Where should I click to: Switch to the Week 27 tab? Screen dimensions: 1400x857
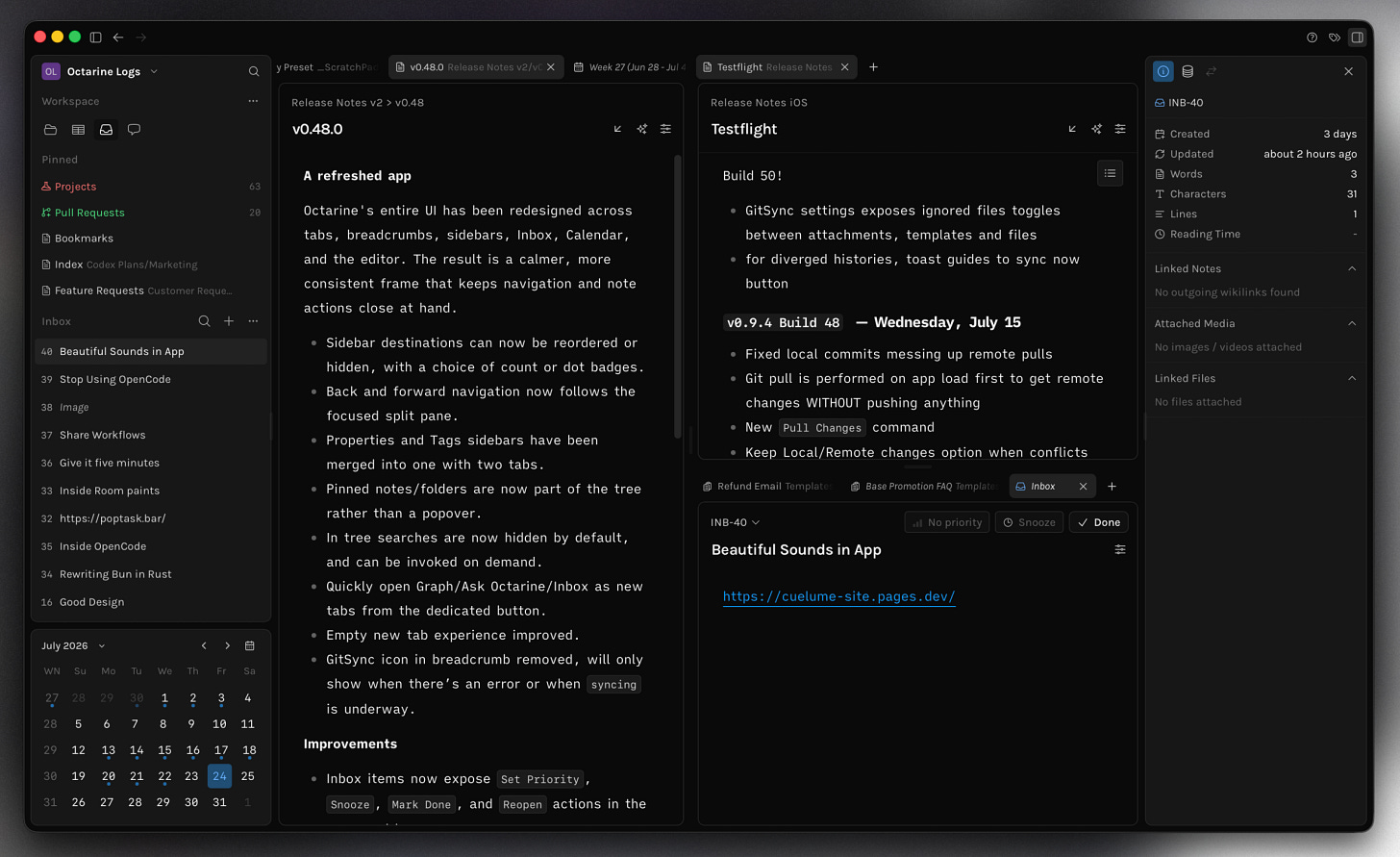pos(630,67)
